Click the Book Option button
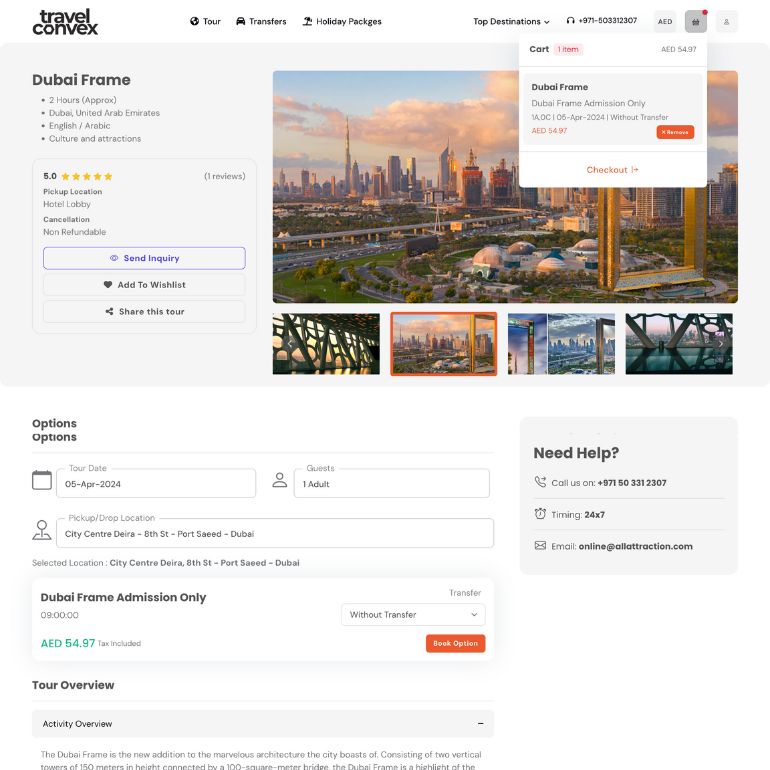The height and width of the screenshot is (770, 770). pos(455,643)
